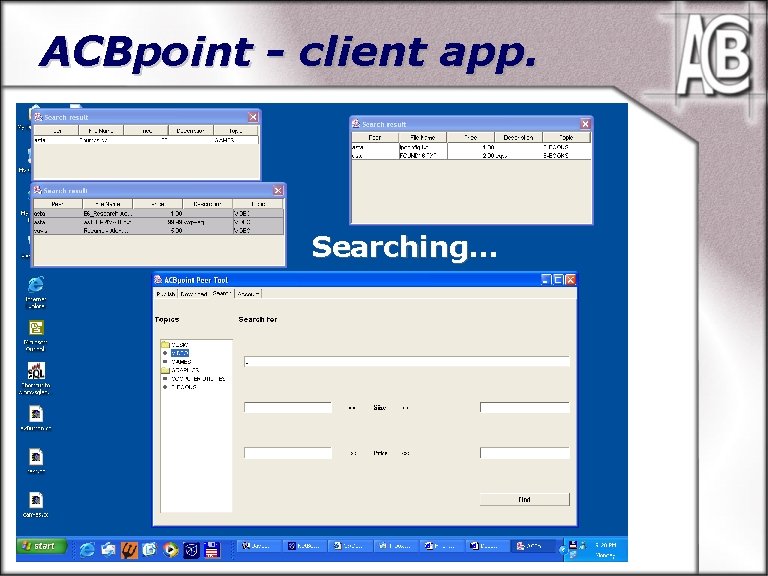Click the second folder icon in Topics tree
Screen dimensions: 768x576
[165, 370]
